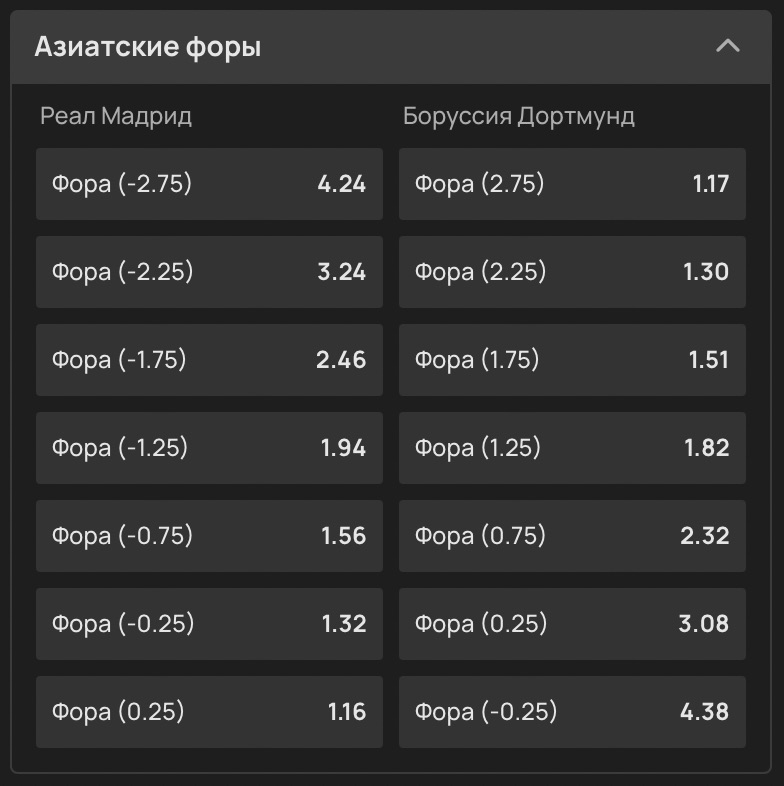Collapse the Азиатские форы section chevron

point(728,46)
